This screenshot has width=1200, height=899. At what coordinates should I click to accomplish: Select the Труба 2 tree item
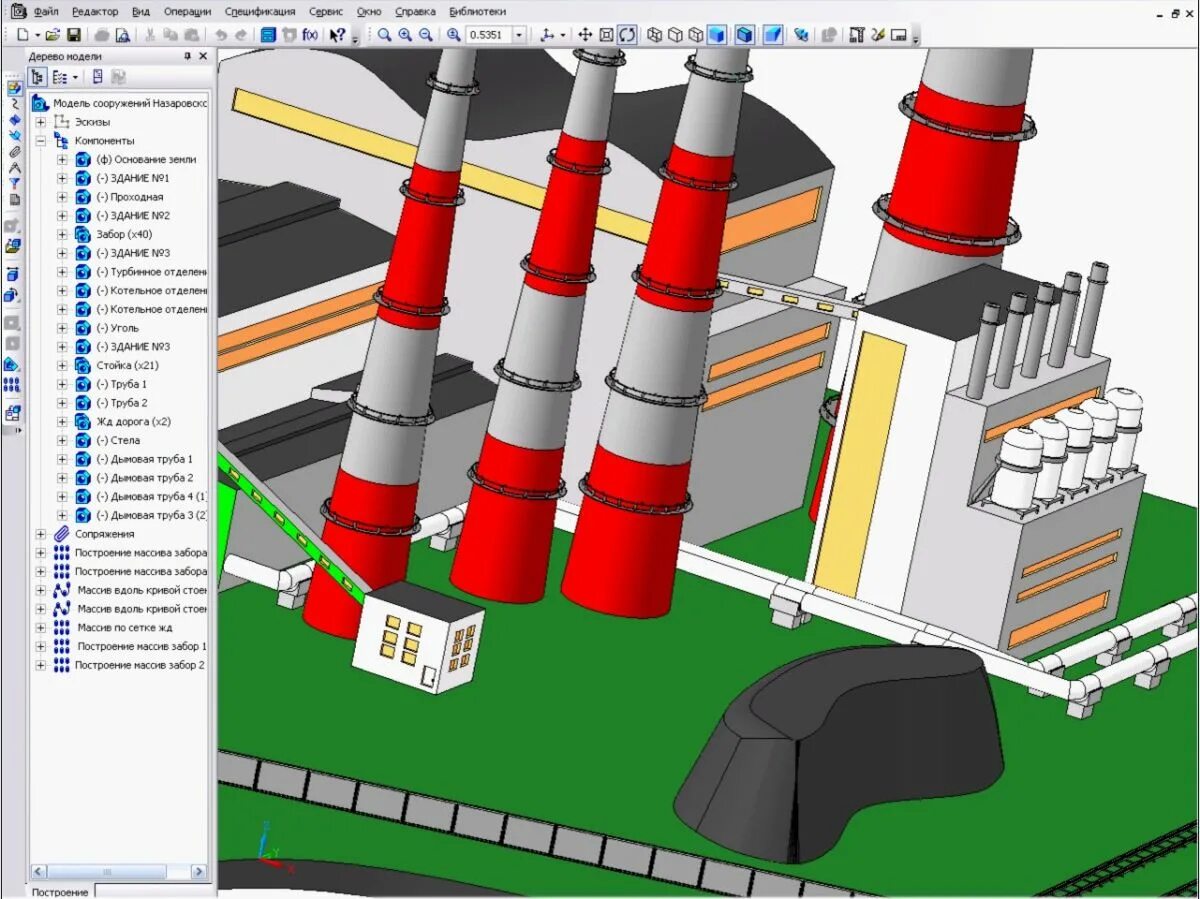point(122,403)
